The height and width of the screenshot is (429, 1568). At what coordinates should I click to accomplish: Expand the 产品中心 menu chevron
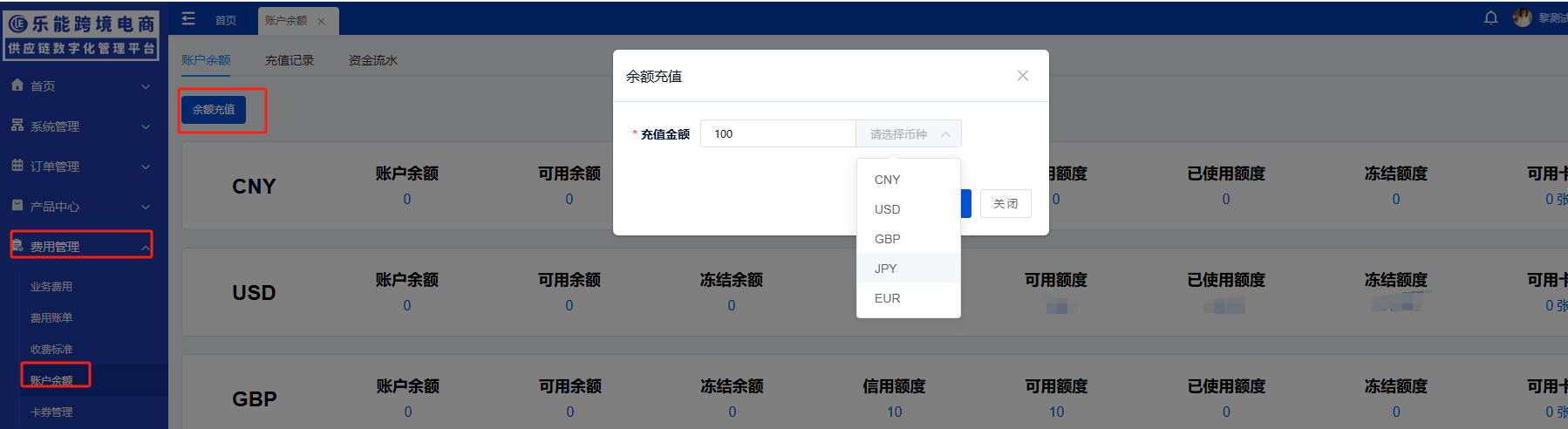coord(146,207)
